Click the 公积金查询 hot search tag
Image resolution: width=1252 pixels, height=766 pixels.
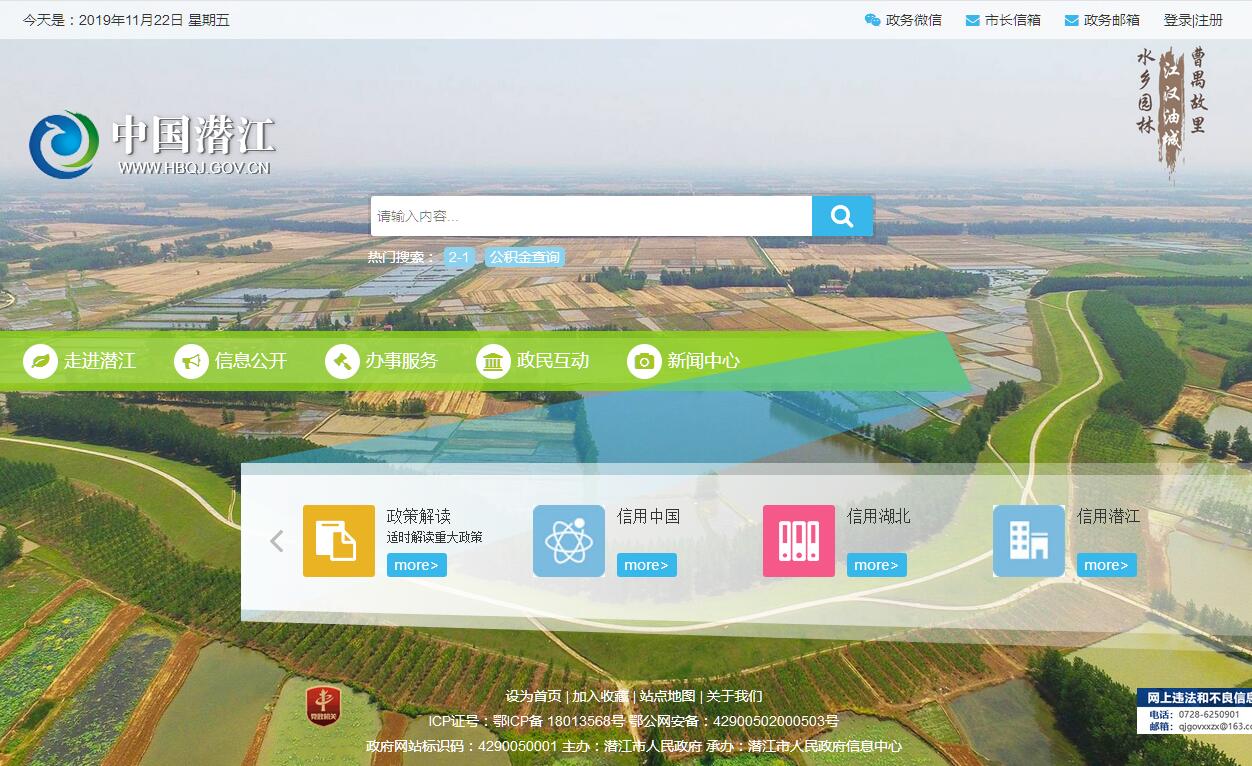(525, 257)
